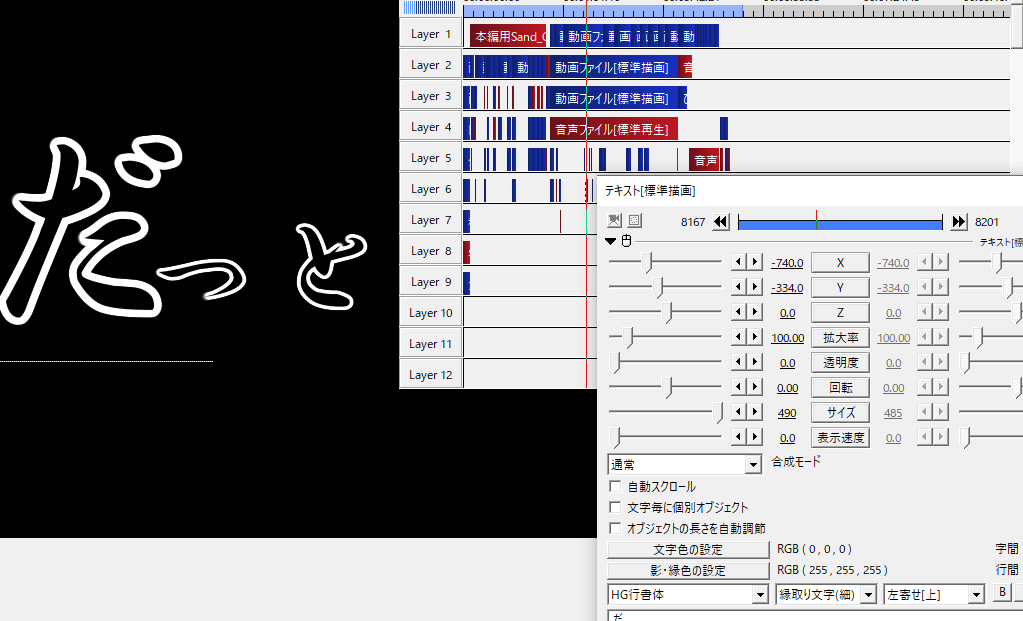The width and height of the screenshot is (1023, 621).
Task: Click the 影・縁色の設定 button
Action: 688,571
